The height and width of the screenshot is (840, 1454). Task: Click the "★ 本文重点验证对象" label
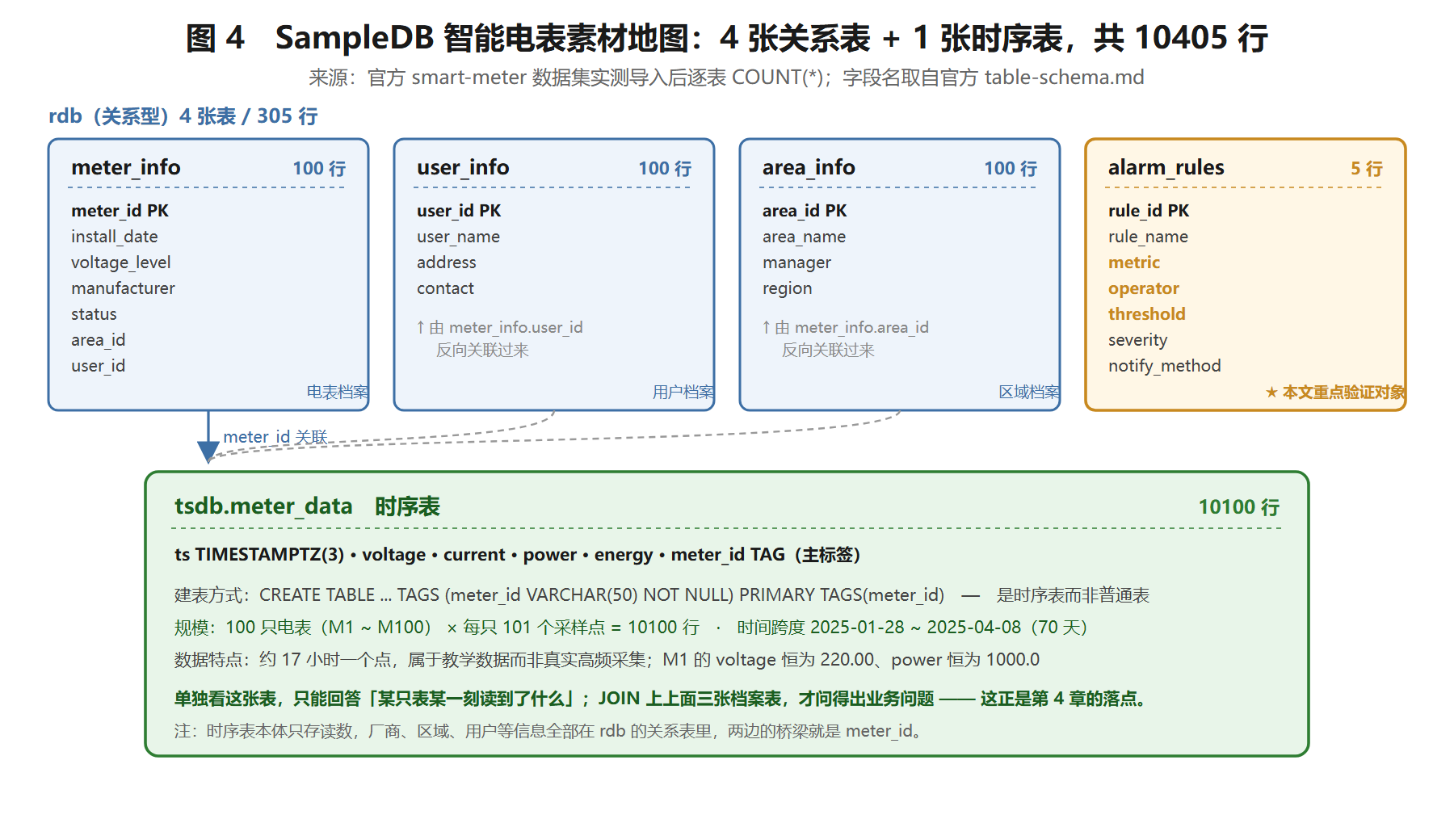[x=1335, y=392]
